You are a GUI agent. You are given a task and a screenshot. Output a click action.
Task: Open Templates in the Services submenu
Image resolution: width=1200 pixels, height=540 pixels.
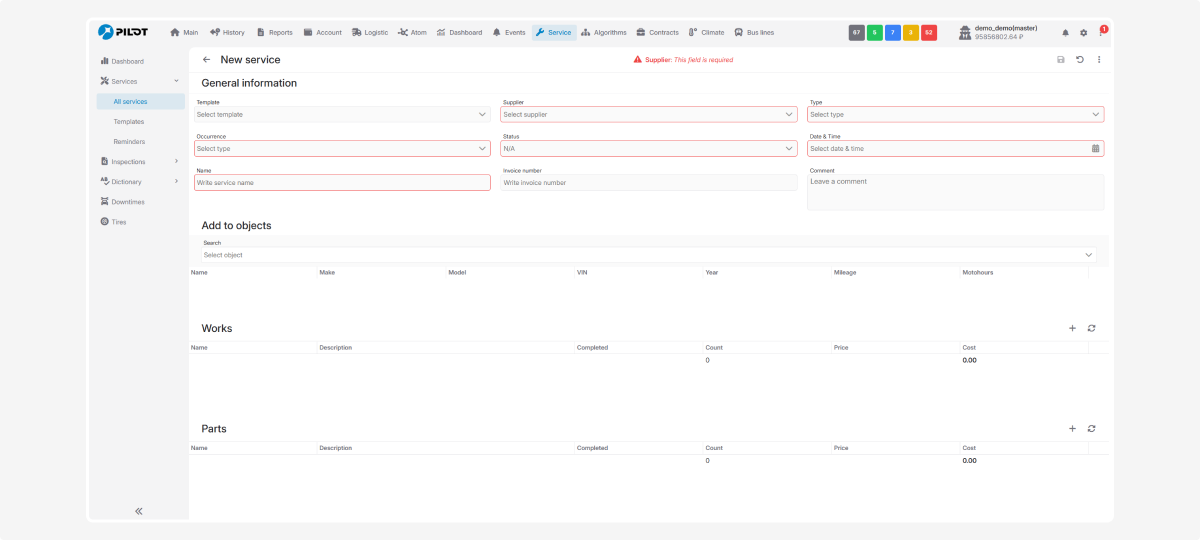(128, 121)
